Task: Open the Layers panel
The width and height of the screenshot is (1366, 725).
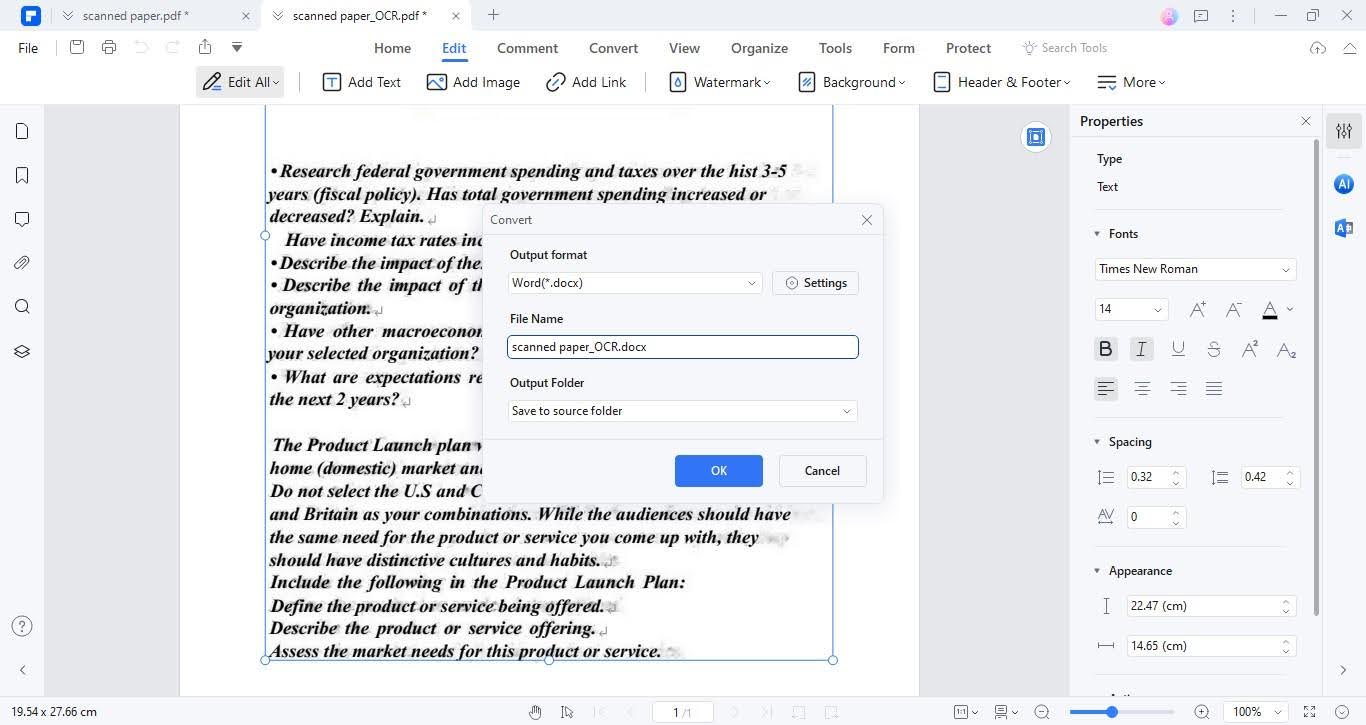Action: tap(22, 351)
